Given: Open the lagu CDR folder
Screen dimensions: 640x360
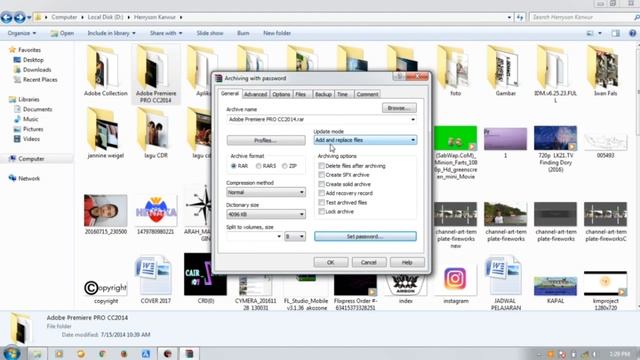Looking at the screenshot, I should tap(156, 133).
